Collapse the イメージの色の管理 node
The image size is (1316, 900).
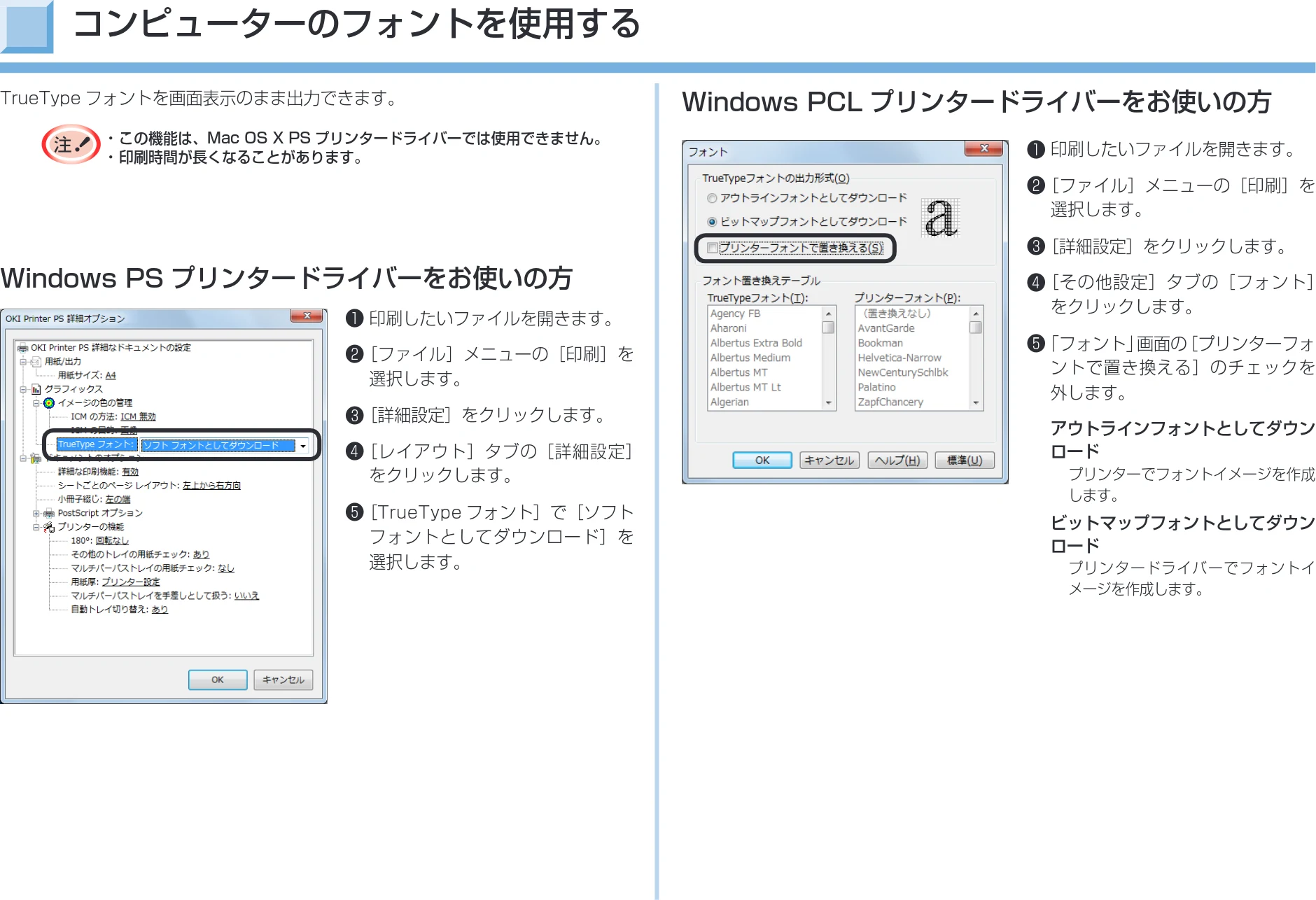[x=36, y=403]
